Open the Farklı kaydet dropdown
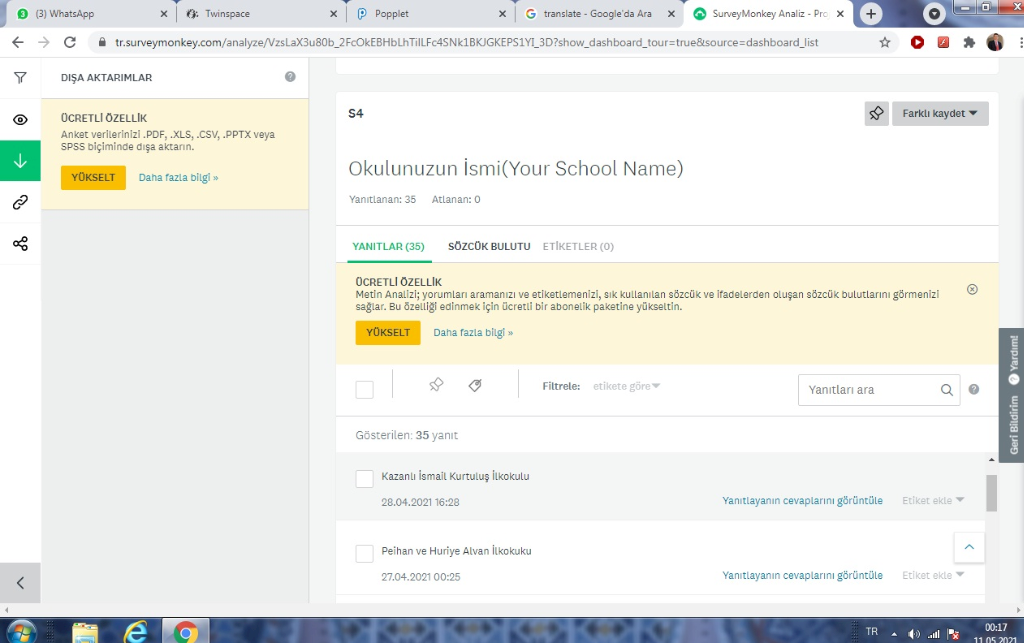Image resolution: width=1024 pixels, height=644 pixels. click(940, 113)
